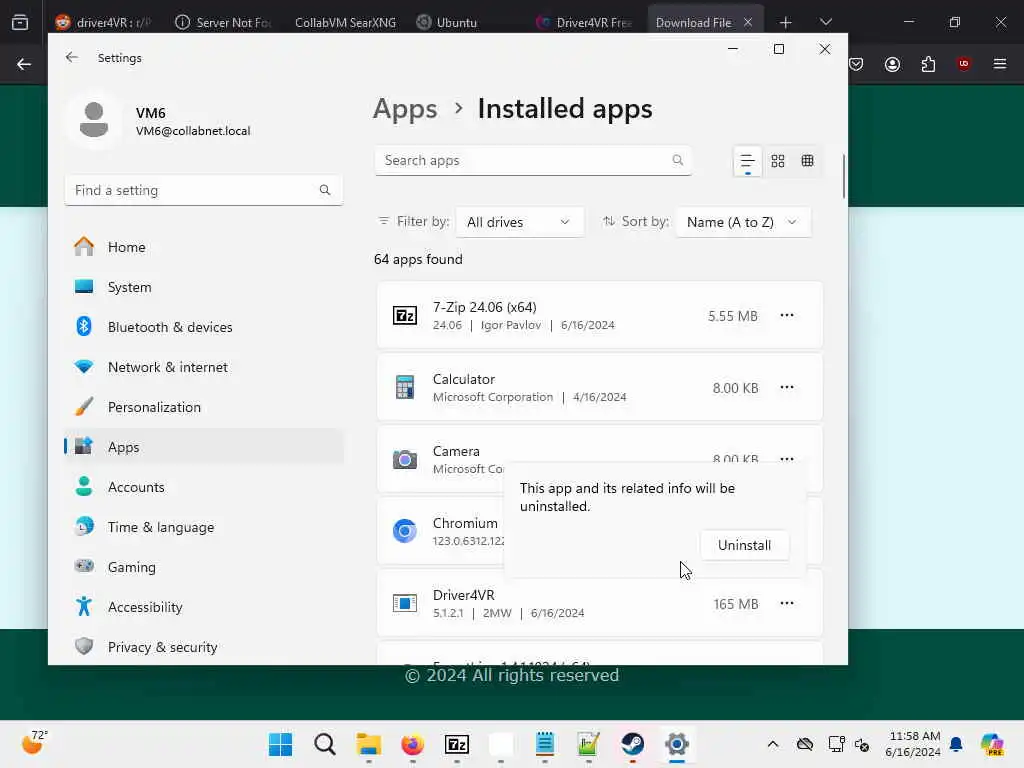Open the Firefox account icon
This screenshot has height=768, width=1024.
coord(892,64)
